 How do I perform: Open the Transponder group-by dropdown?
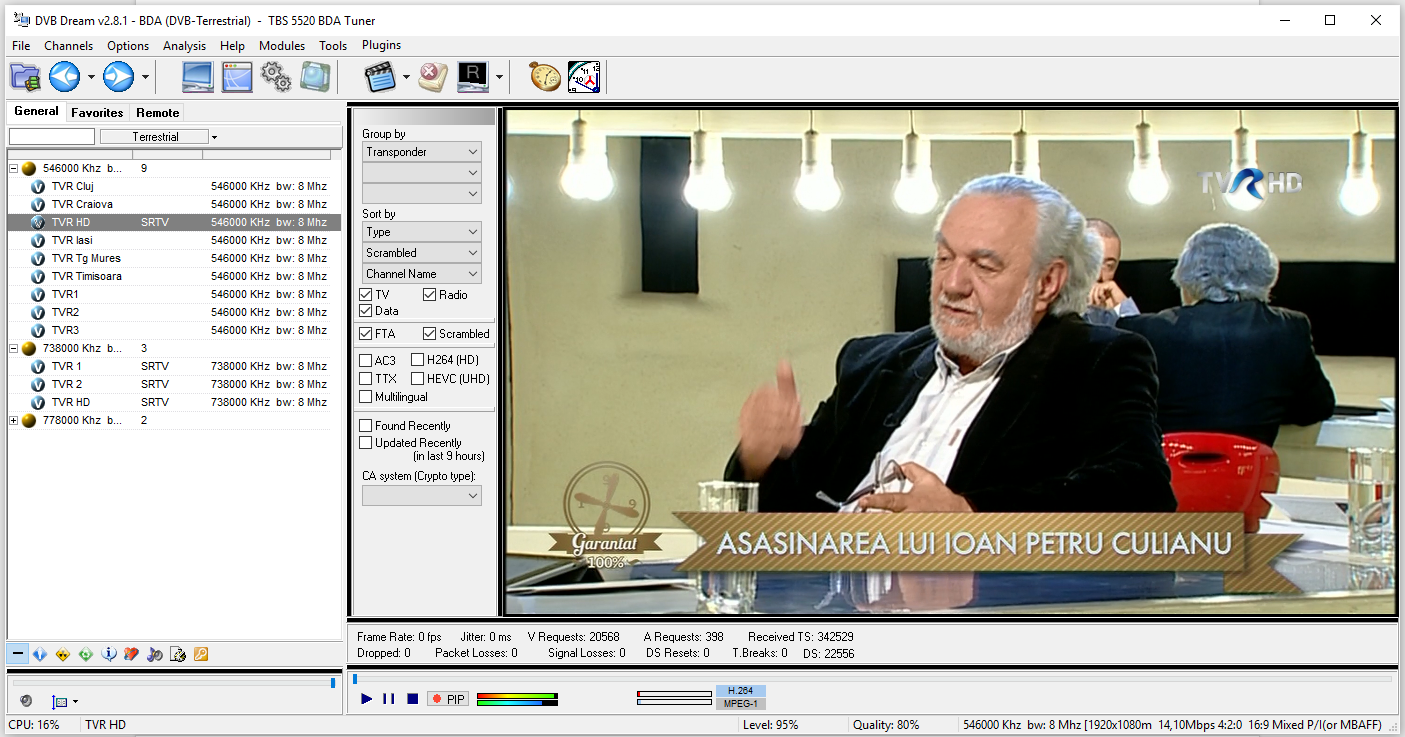click(x=422, y=152)
